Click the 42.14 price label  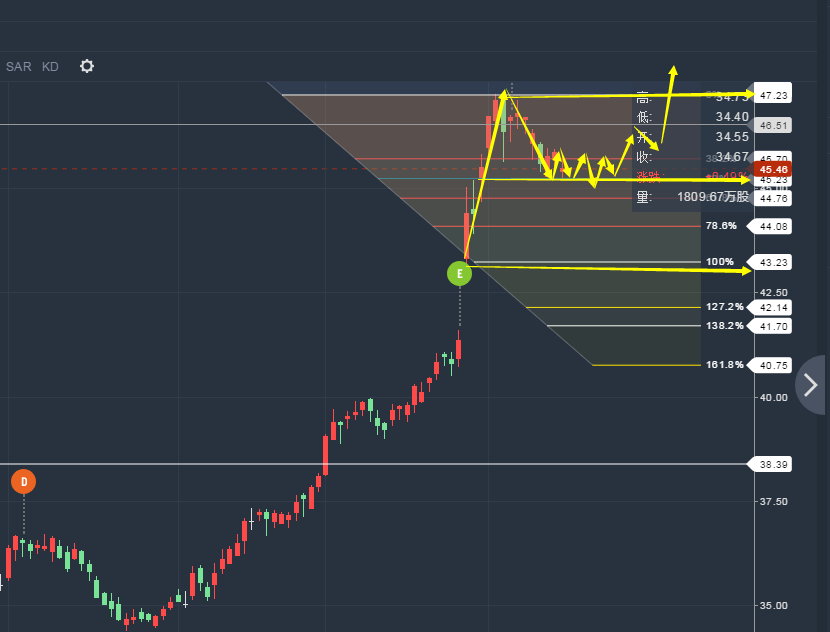(773, 308)
